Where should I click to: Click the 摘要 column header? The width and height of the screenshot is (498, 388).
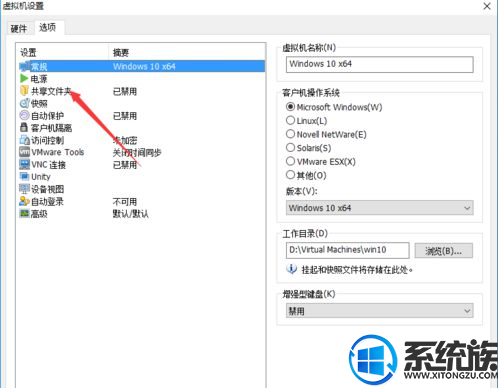coord(121,53)
